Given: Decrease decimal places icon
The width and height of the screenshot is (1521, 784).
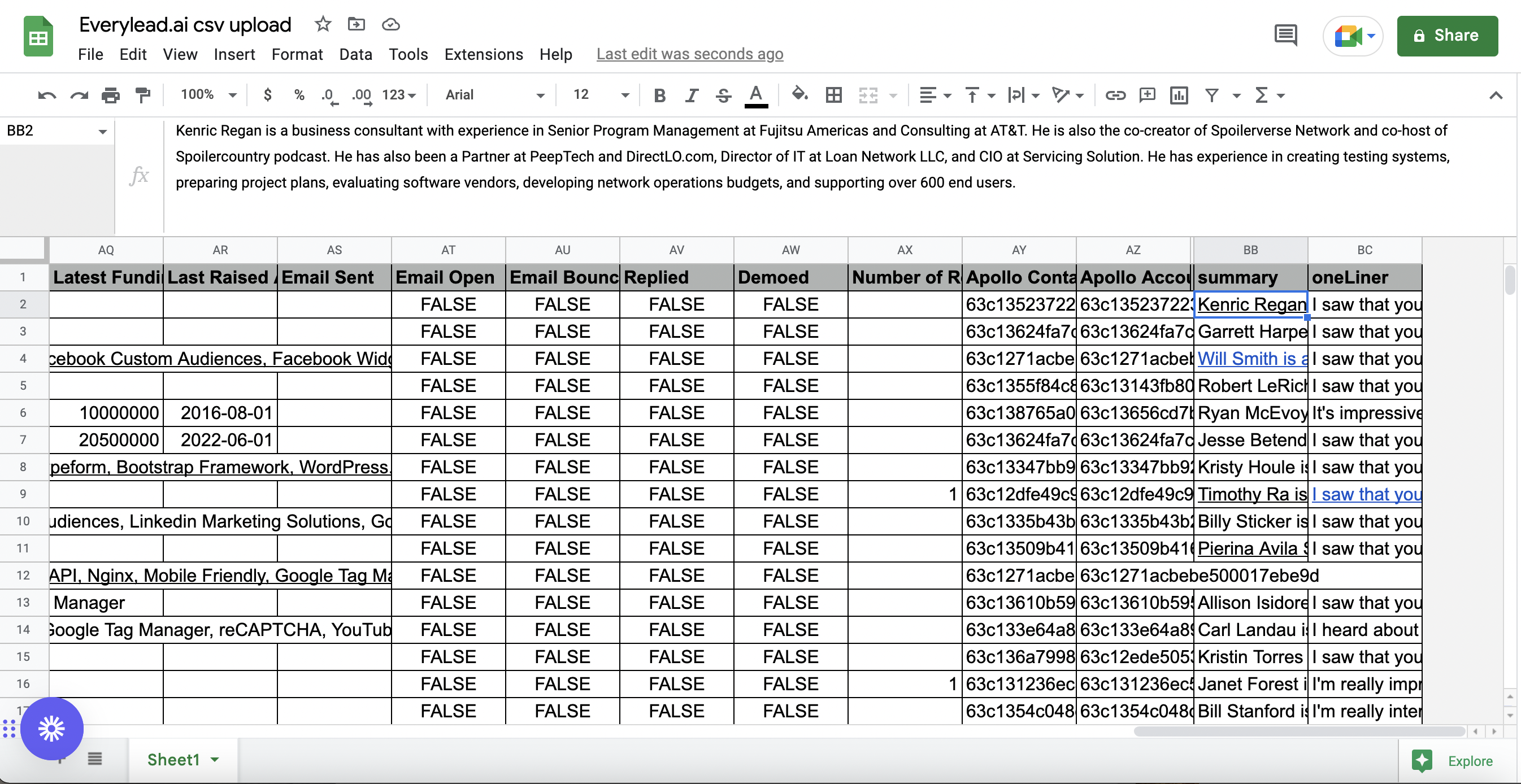Looking at the screenshot, I should click(x=329, y=95).
